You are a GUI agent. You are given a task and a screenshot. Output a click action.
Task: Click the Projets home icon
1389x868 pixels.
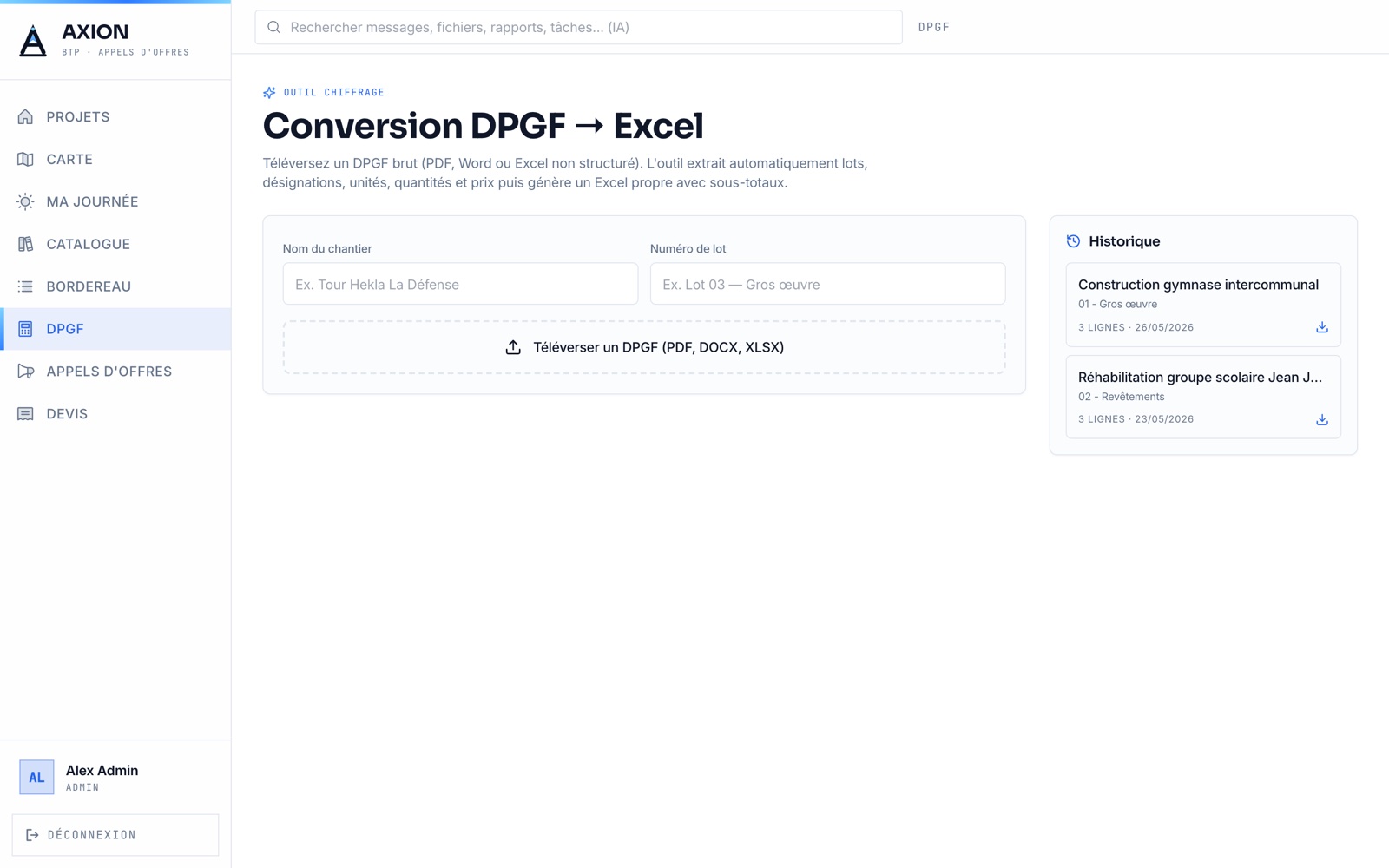(25, 117)
